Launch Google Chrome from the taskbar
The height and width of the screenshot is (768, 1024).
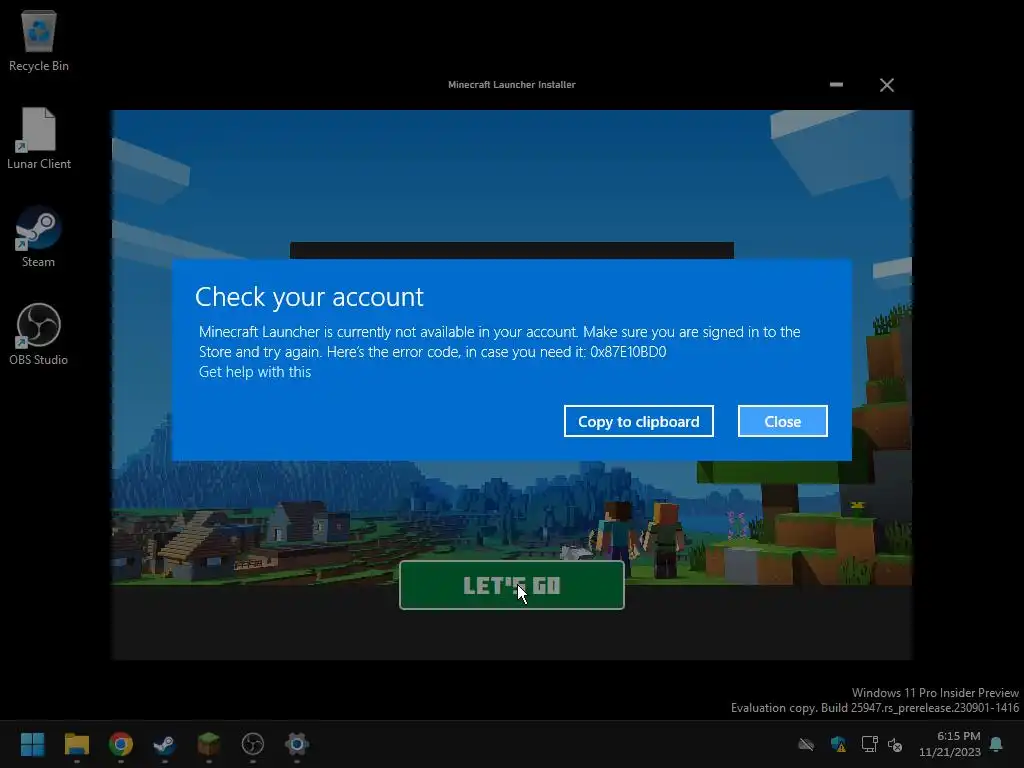[121, 744]
